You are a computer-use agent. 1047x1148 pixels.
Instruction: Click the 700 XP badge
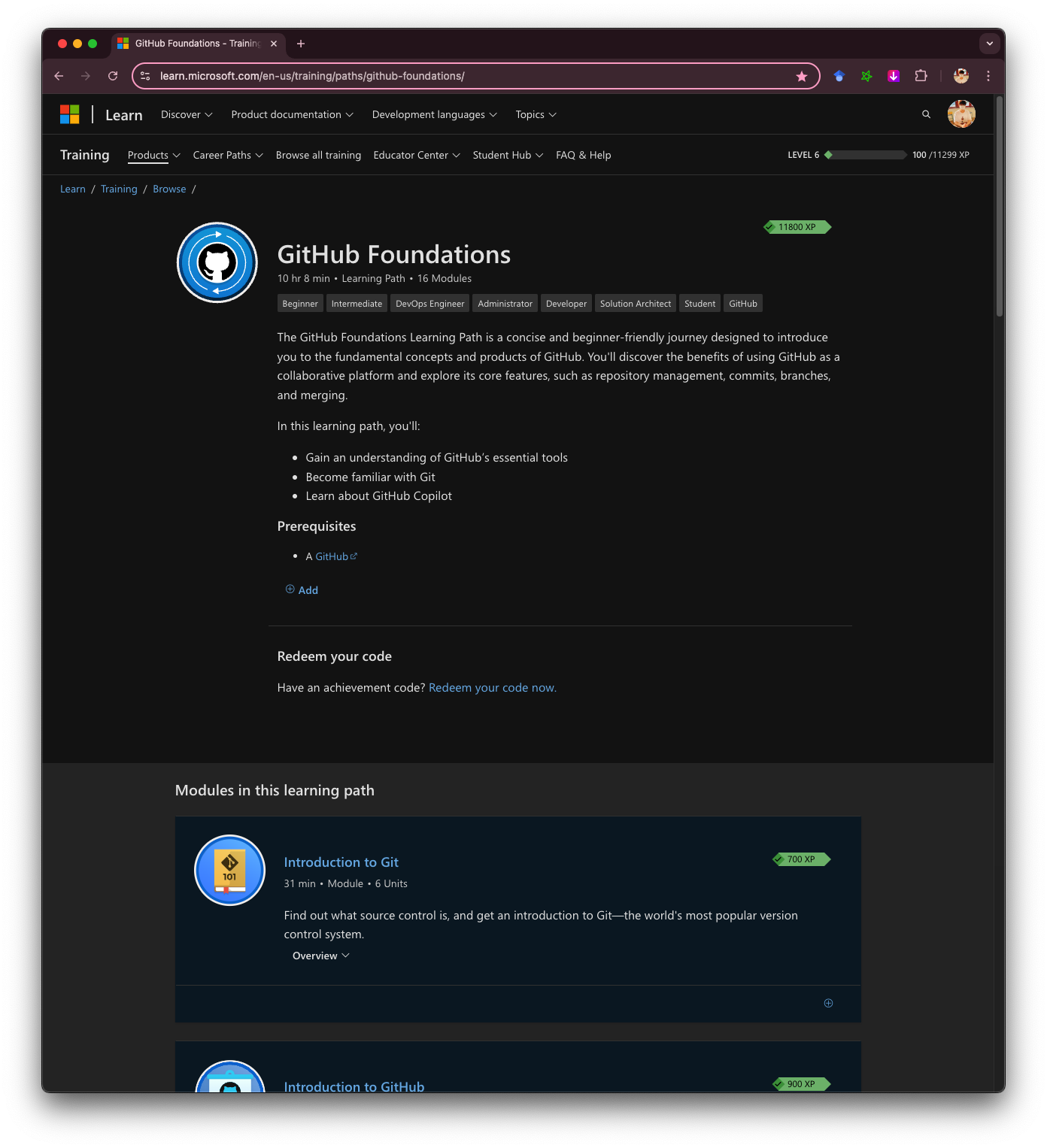[801, 859]
